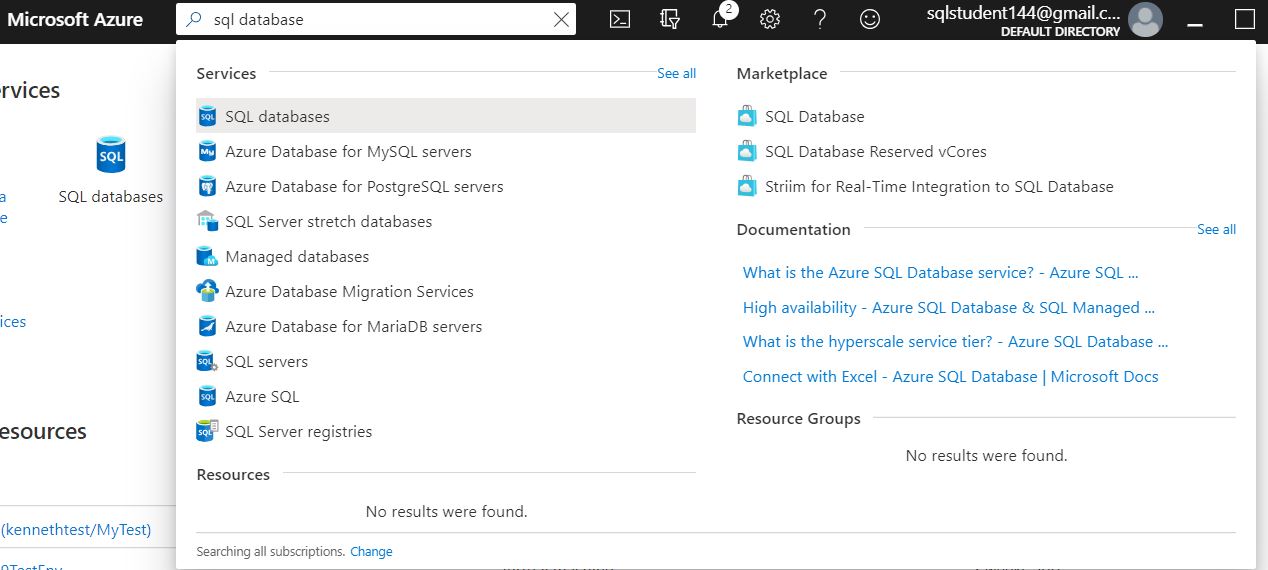
Task: Click the feedback smiley icon
Action: [870, 19]
